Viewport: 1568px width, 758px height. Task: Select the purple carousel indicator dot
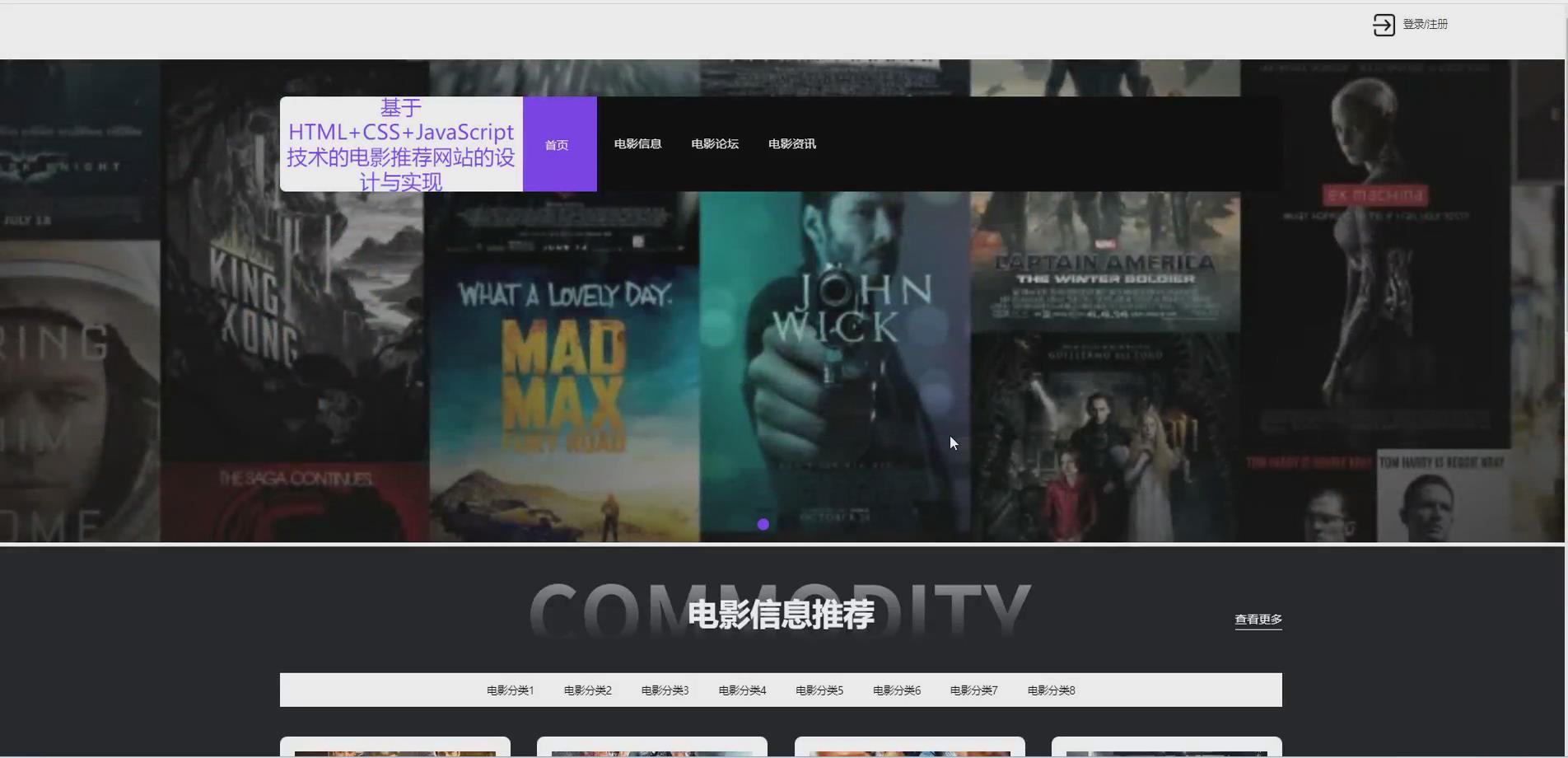tap(763, 524)
